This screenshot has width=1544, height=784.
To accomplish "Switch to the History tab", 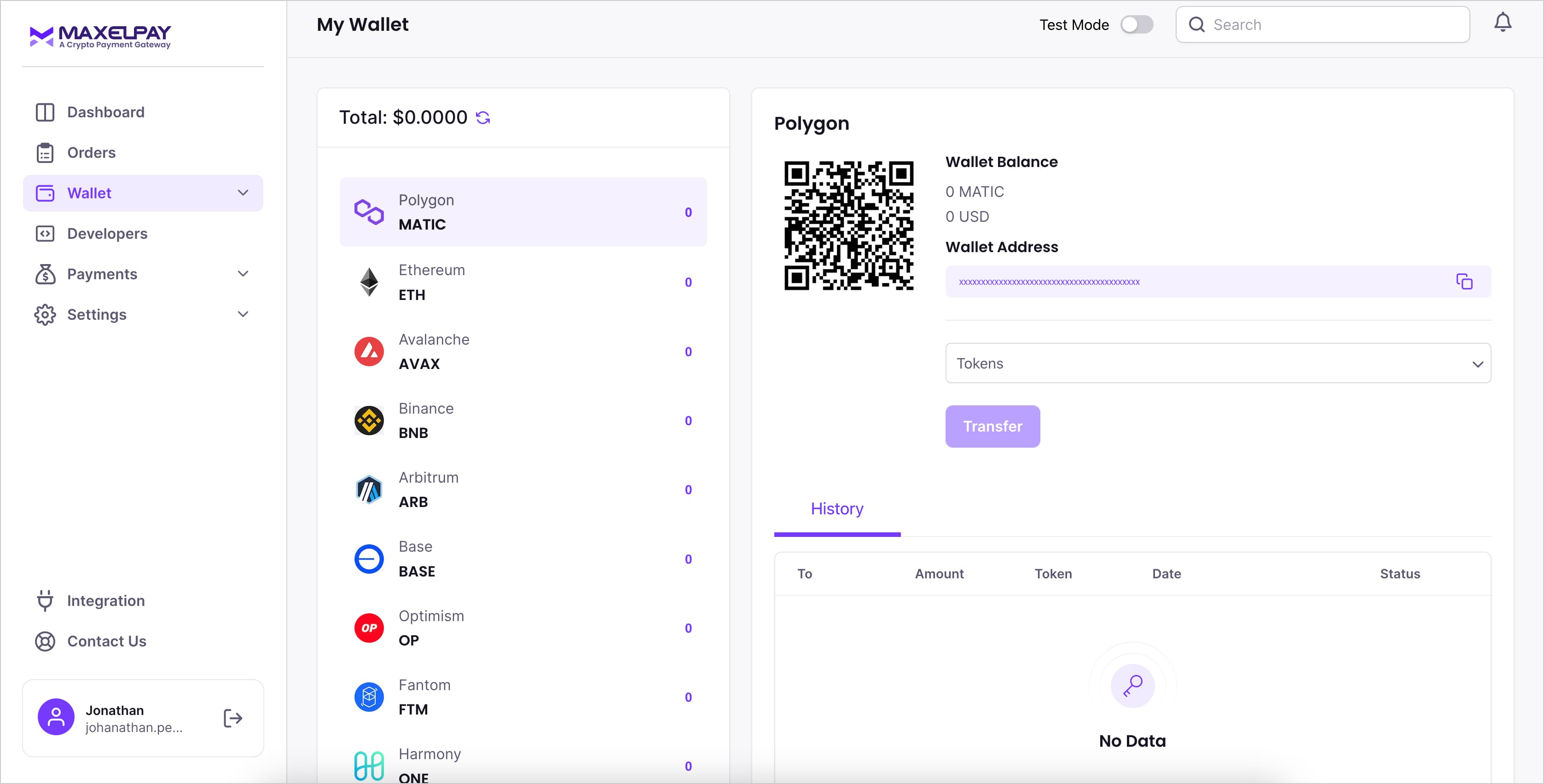I will click(837, 509).
